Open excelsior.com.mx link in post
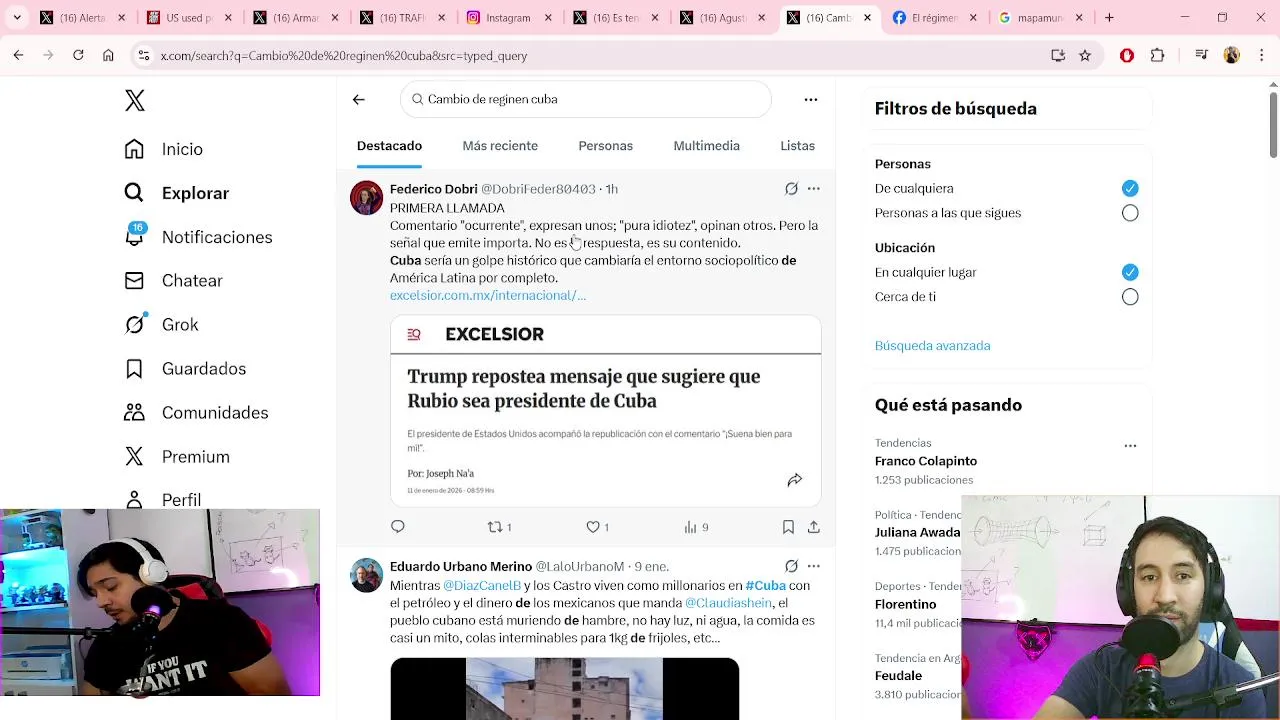Screen dimensions: 1280x720 [x=488, y=295]
